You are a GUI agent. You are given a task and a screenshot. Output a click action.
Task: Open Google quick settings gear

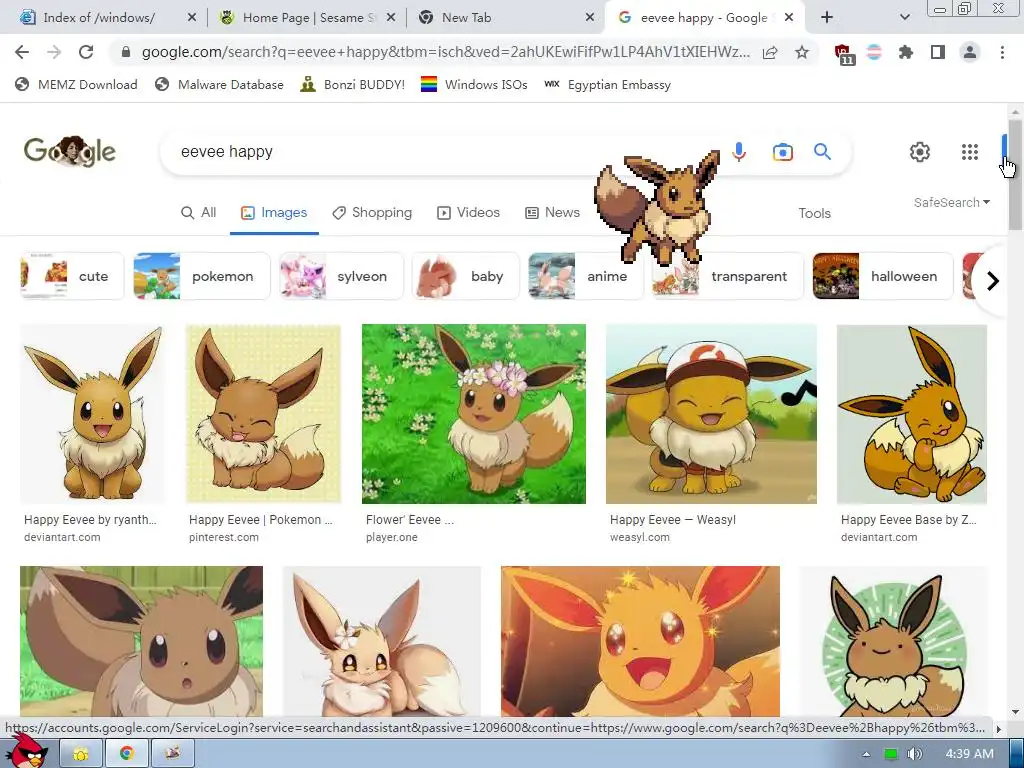pos(920,152)
